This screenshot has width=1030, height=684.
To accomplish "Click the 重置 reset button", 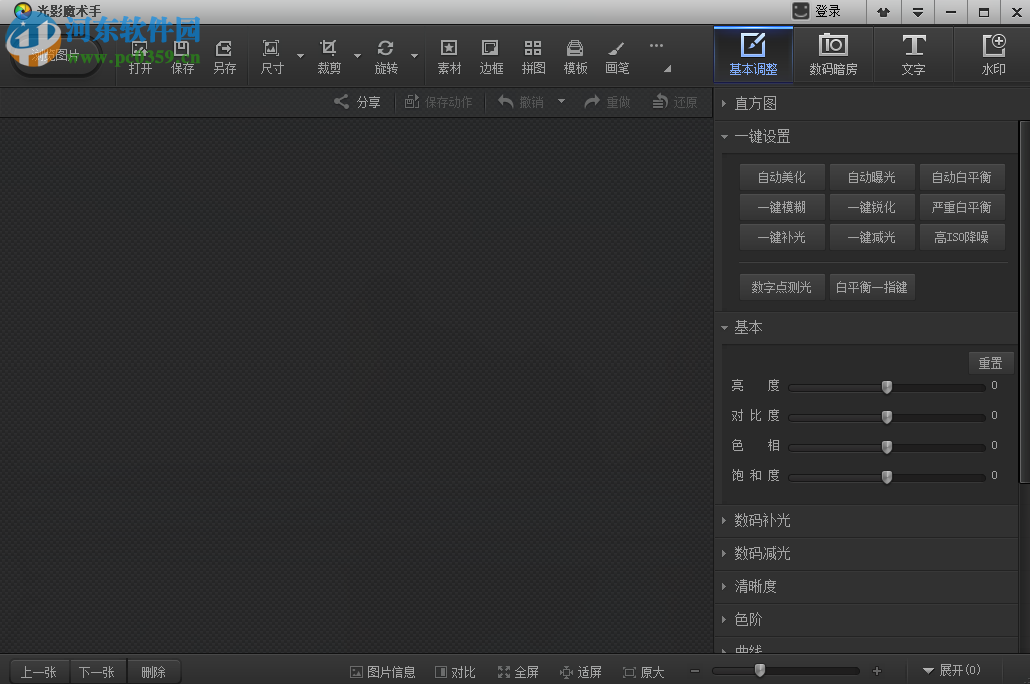I will (990, 362).
